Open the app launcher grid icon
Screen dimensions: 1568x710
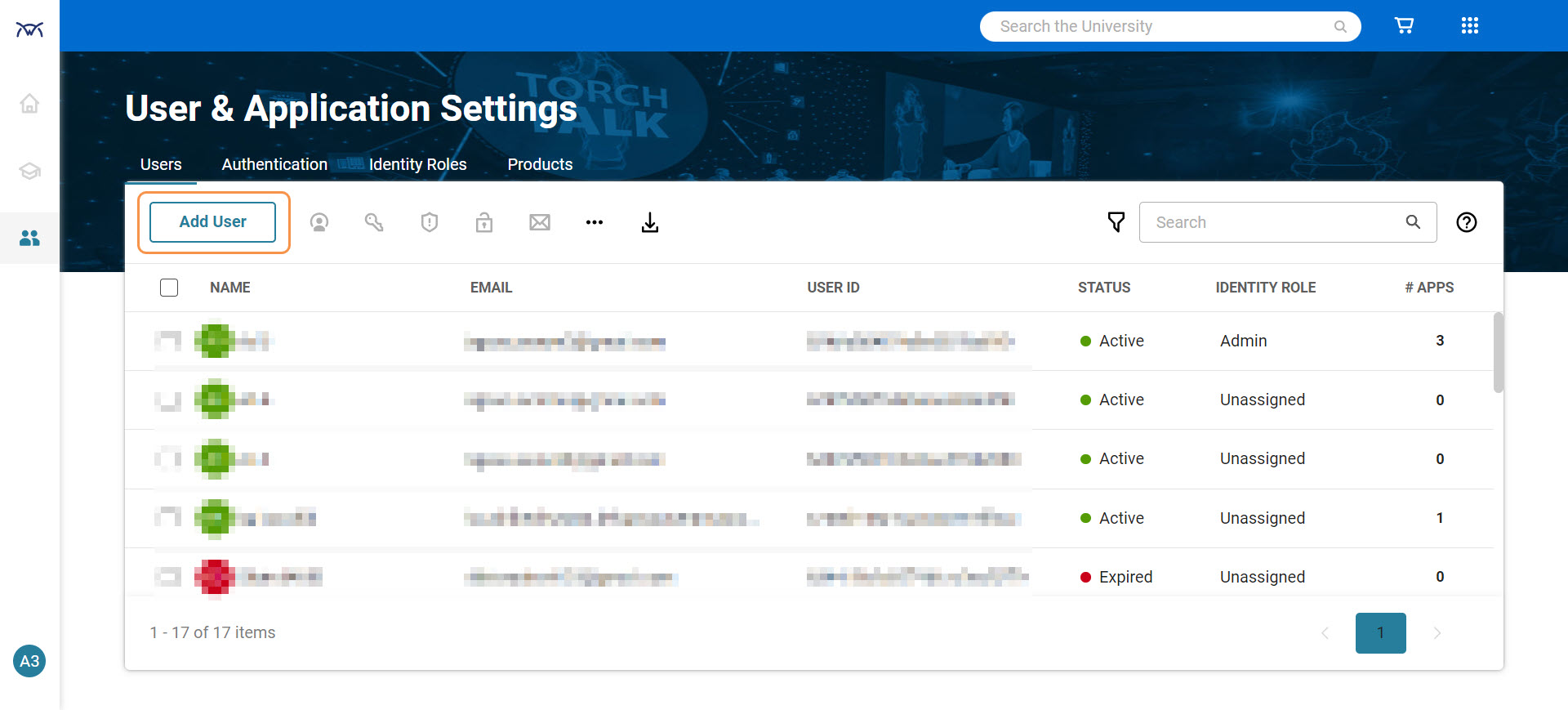click(x=1470, y=26)
